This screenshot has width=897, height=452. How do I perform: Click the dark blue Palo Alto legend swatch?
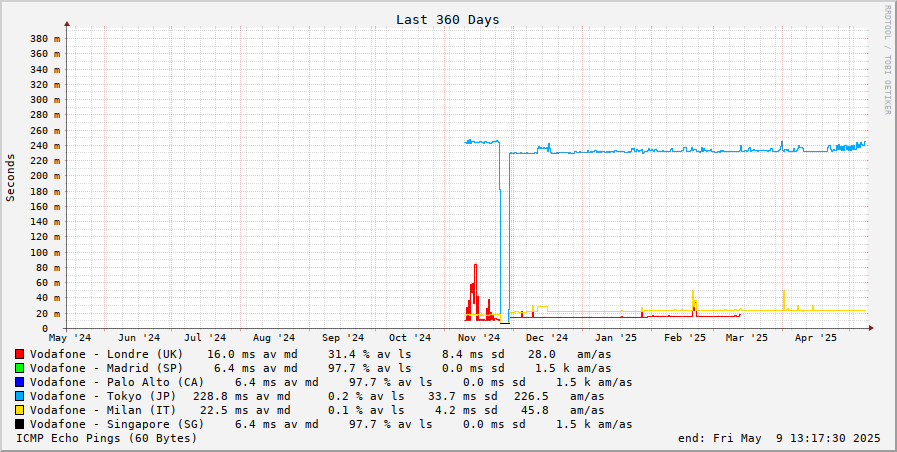(19, 382)
